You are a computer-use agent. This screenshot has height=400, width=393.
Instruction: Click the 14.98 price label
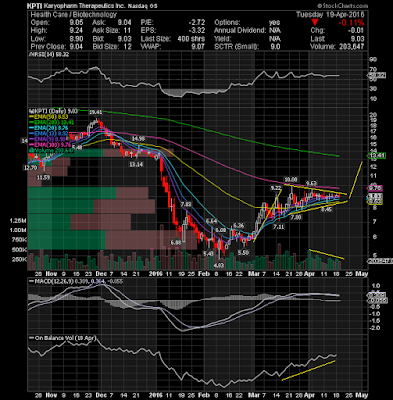[x=138, y=138]
